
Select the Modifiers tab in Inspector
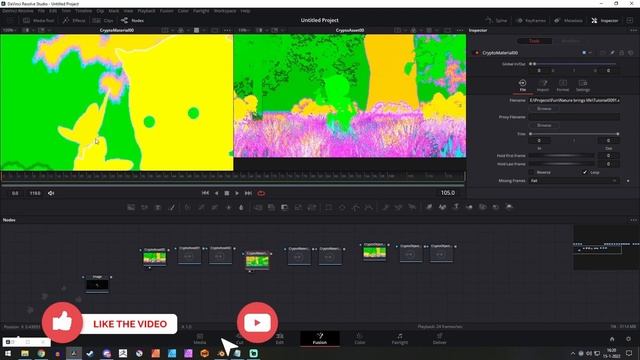coord(571,41)
